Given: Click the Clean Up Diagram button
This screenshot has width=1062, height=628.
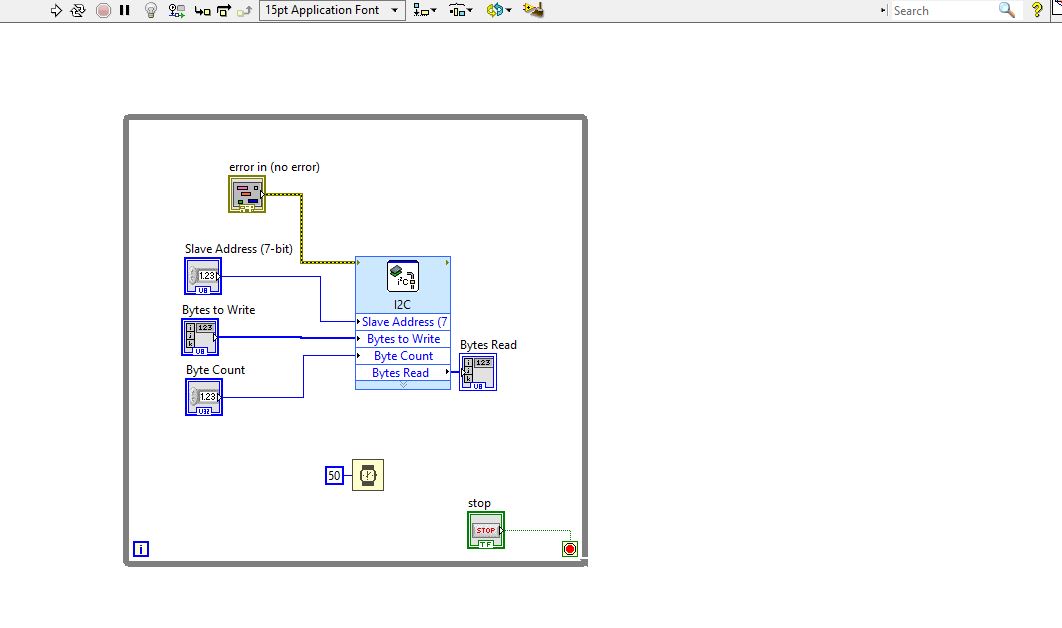Looking at the screenshot, I should click(x=533, y=10).
